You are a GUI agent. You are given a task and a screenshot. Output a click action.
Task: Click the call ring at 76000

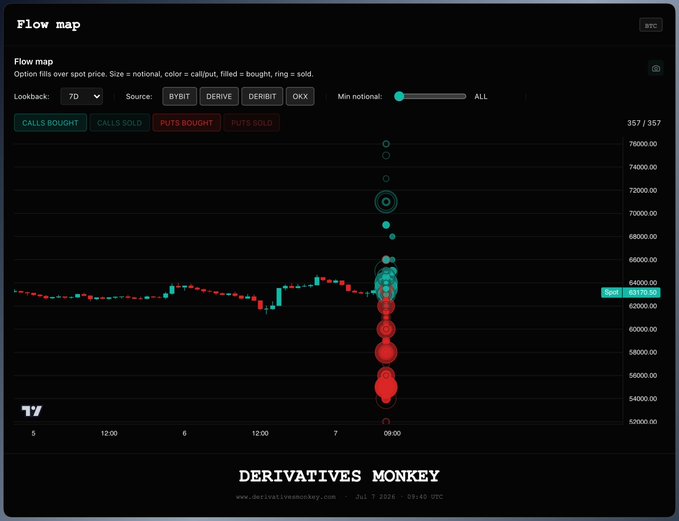click(x=386, y=144)
